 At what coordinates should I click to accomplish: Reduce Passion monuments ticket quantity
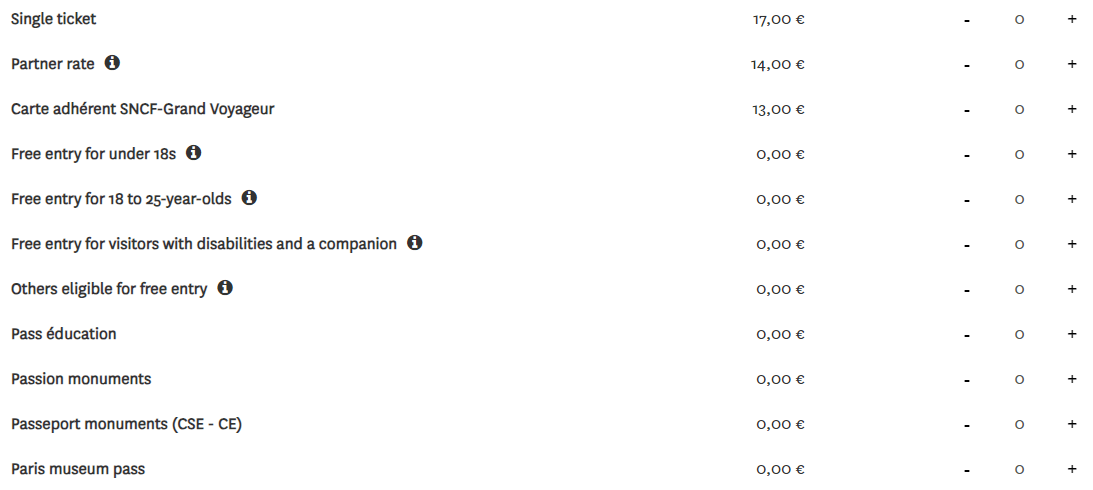click(x=967, y=381)
